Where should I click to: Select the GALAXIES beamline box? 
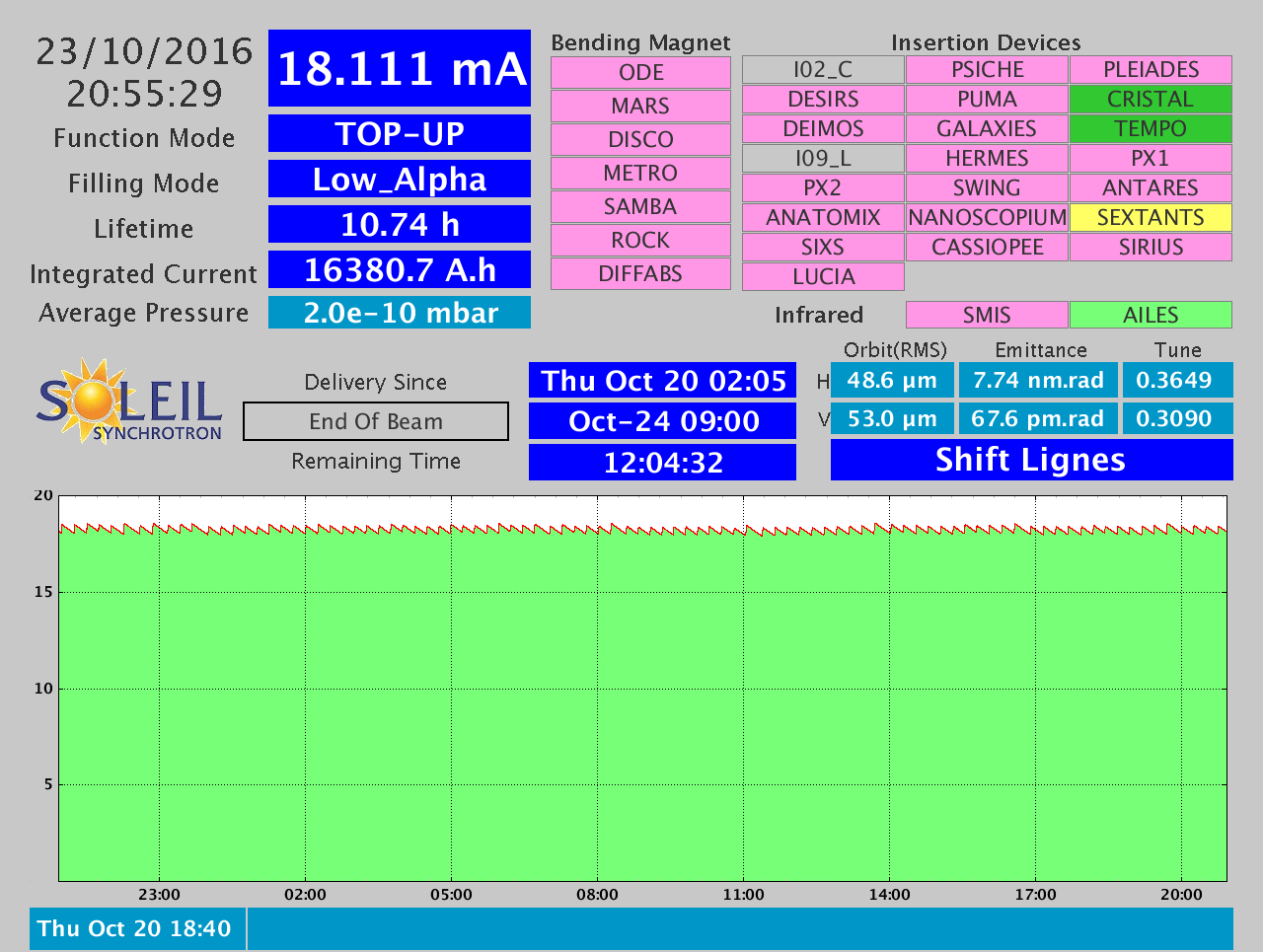[987, 129]
